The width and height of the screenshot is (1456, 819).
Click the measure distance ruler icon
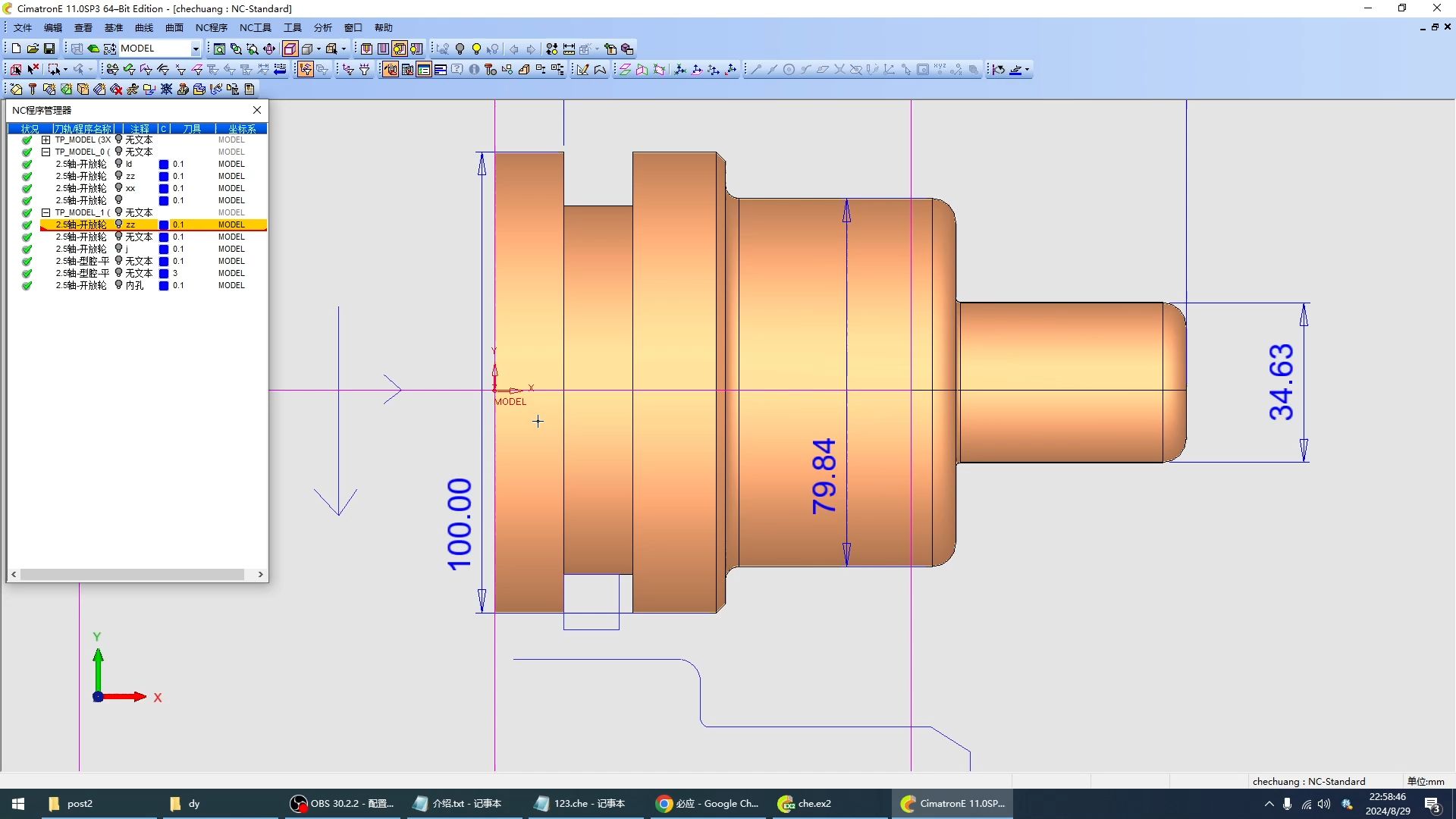click(x=569, y=49)
